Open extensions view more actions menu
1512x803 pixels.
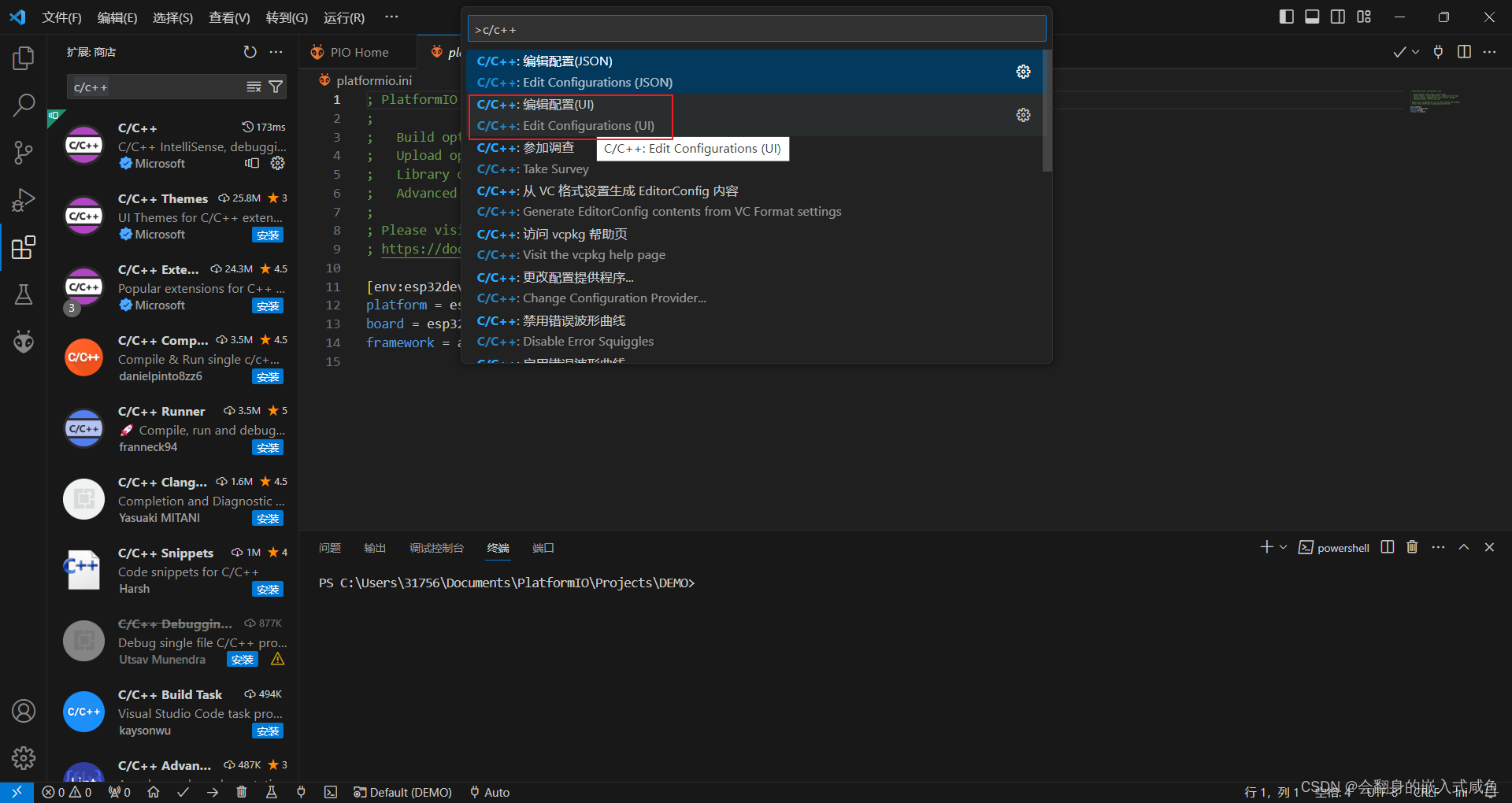point(276,52)
